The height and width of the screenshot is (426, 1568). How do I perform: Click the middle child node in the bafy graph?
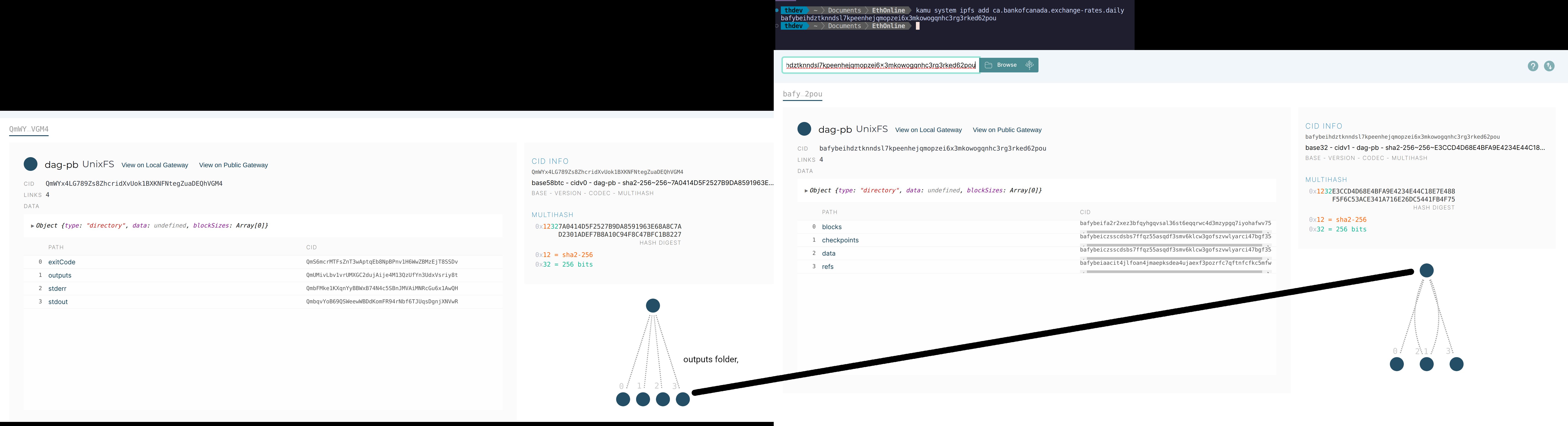(x=1426, y=365)
